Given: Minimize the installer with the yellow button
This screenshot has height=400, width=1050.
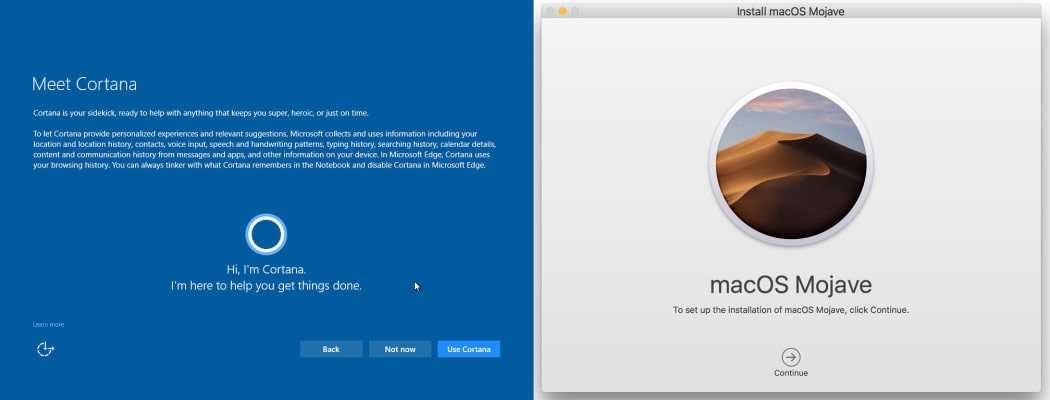Looking at the screenshot, I should 562,10.
